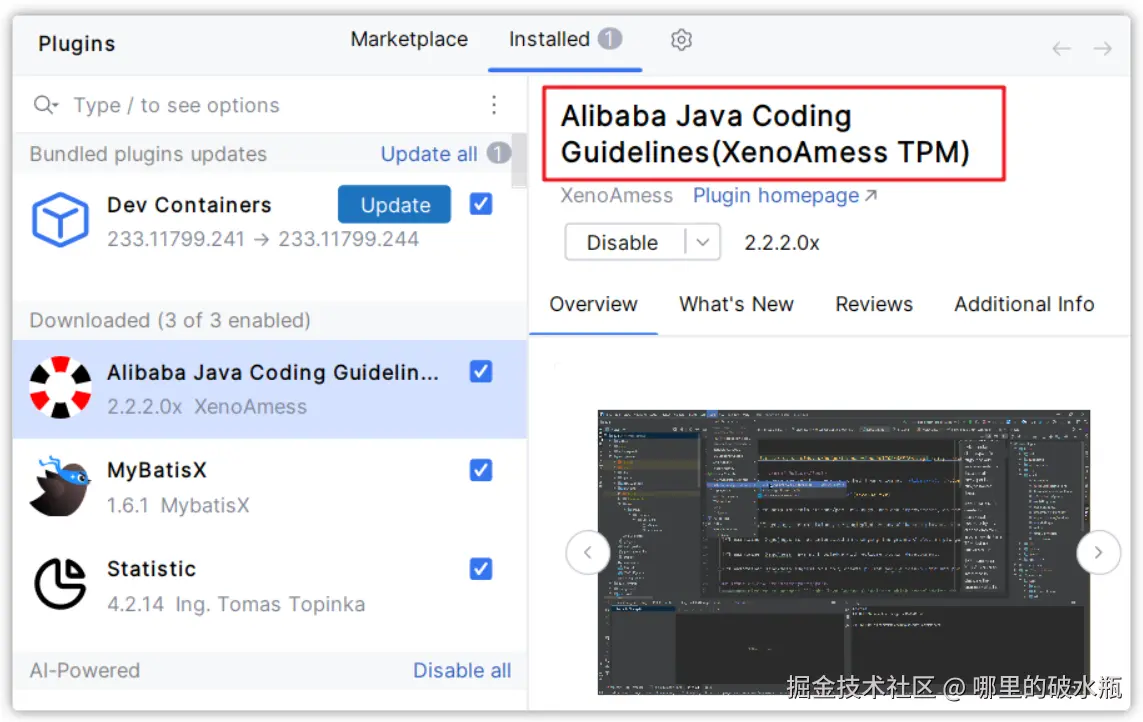The height and width of the screenshot is (722, 1143).
Task: Open the Plugin homepage link
Action: pos(784,195)
